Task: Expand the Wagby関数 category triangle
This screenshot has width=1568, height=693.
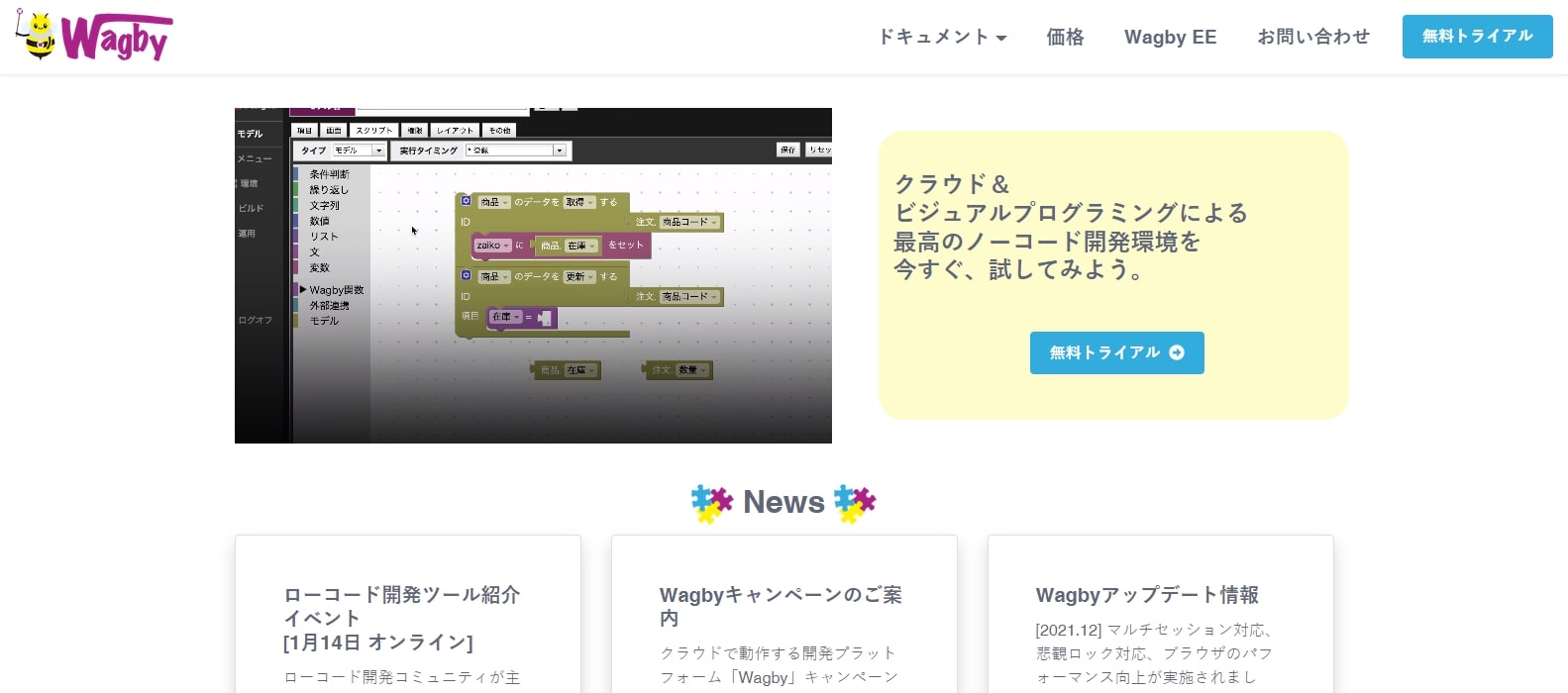Action: click(x=303, y=290)
